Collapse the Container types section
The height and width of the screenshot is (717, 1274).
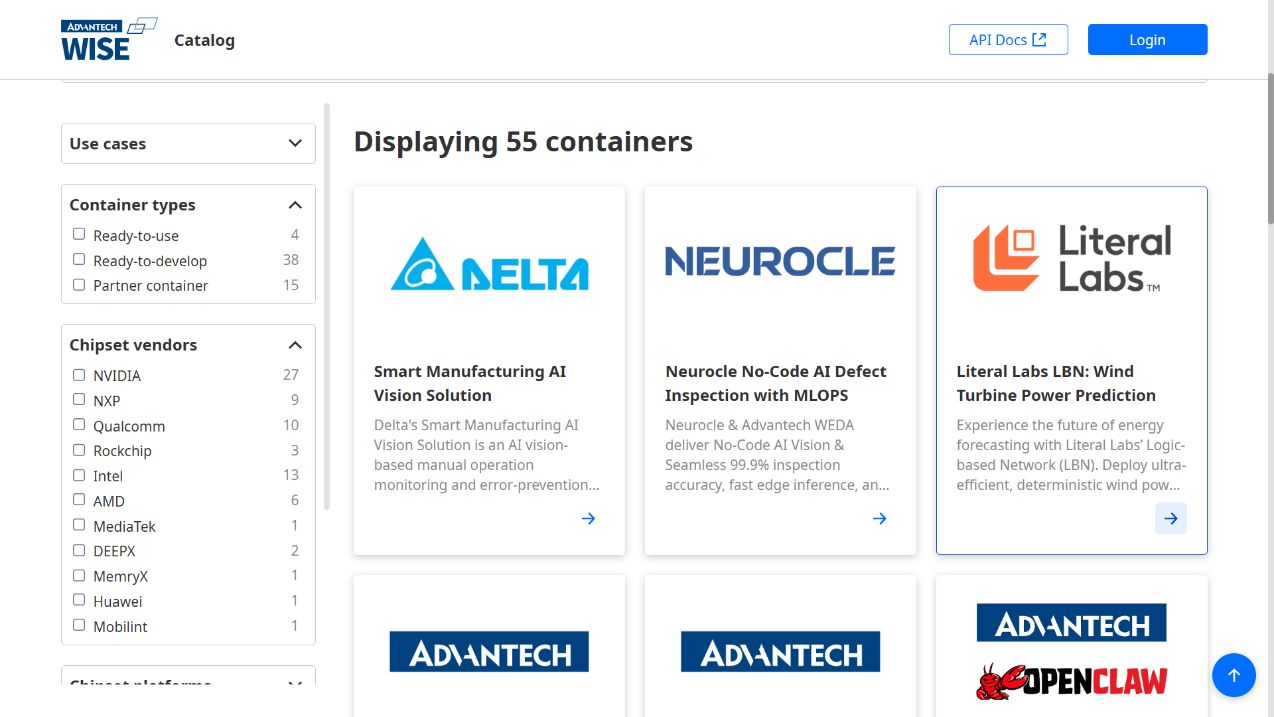pos(188,204)
